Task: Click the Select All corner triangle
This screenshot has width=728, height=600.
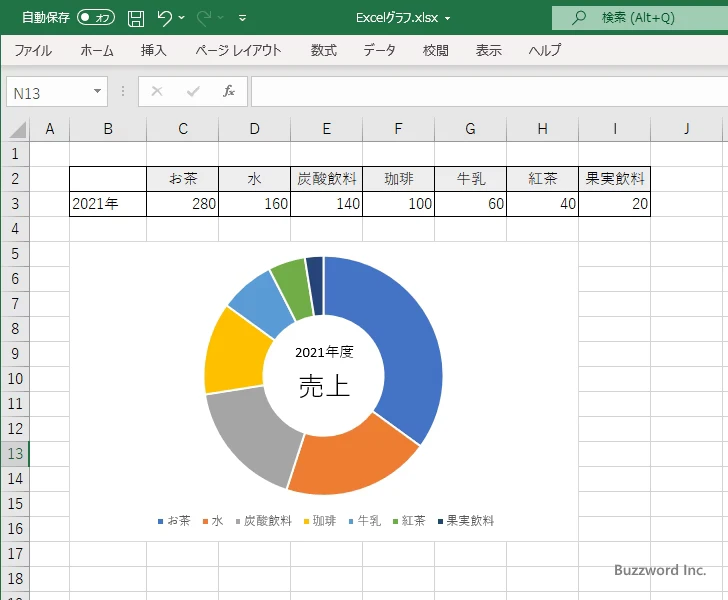Action: [17, 130]
